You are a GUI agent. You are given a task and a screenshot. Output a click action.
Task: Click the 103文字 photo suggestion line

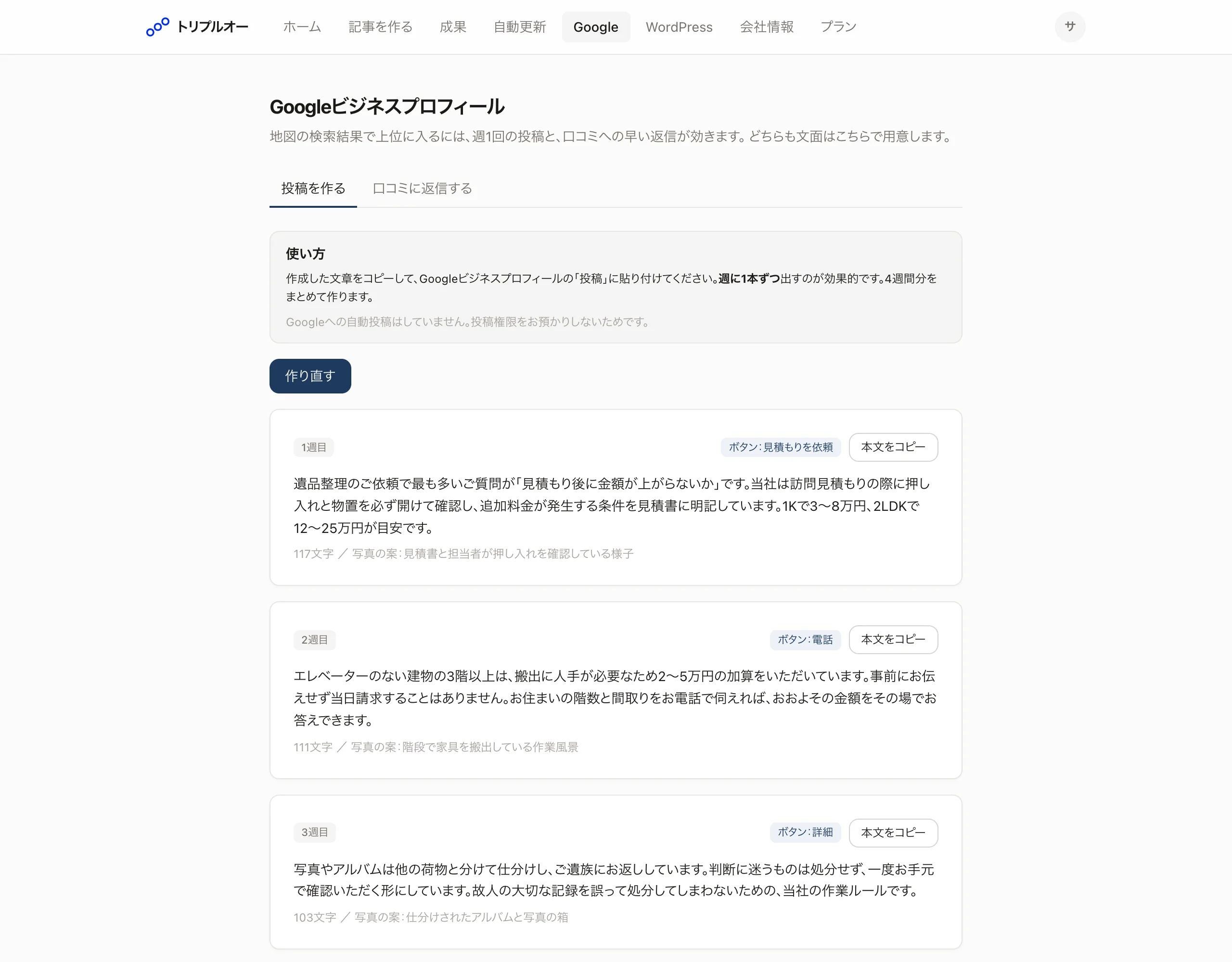(430, 917)
